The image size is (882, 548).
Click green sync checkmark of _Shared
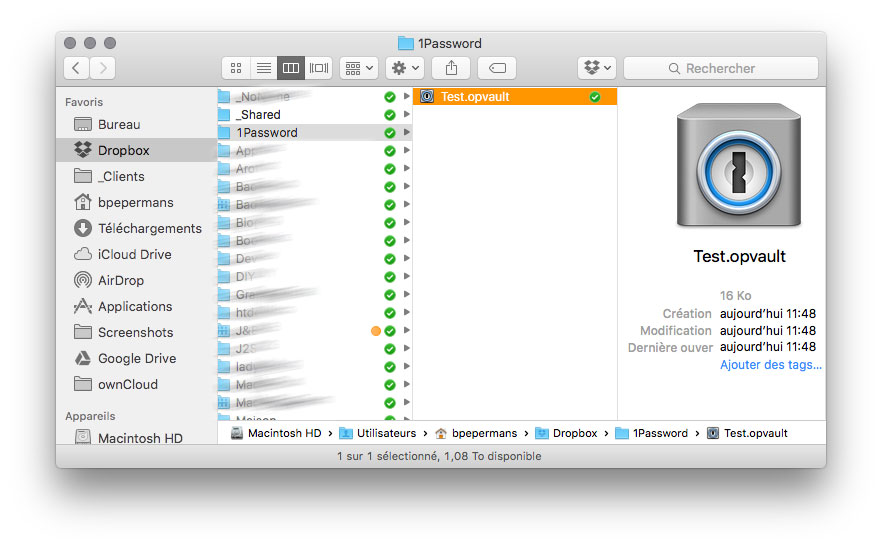(x=390, y=115)
